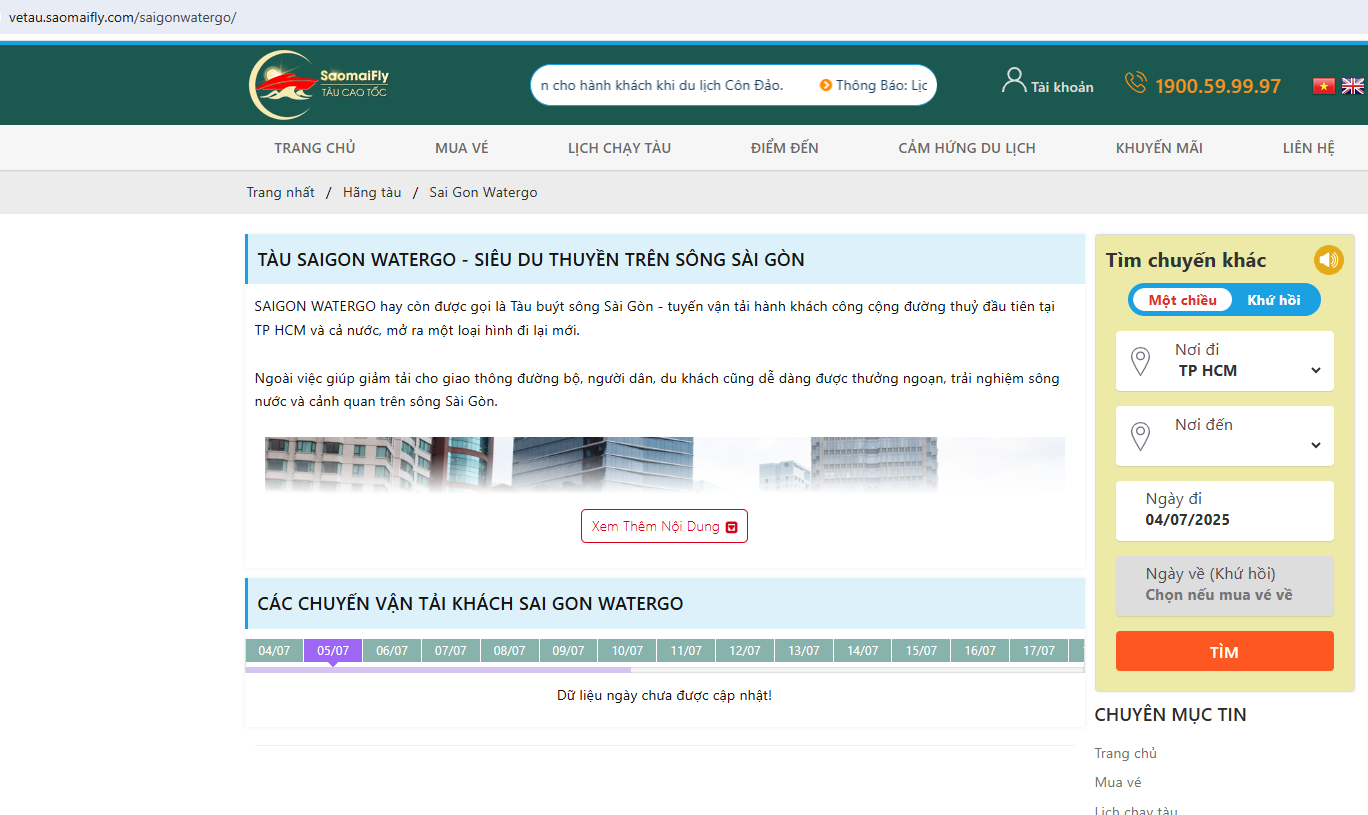
Task: Click Sai Gon Watergo breadcrumb
Action: [x=483, y=192]
